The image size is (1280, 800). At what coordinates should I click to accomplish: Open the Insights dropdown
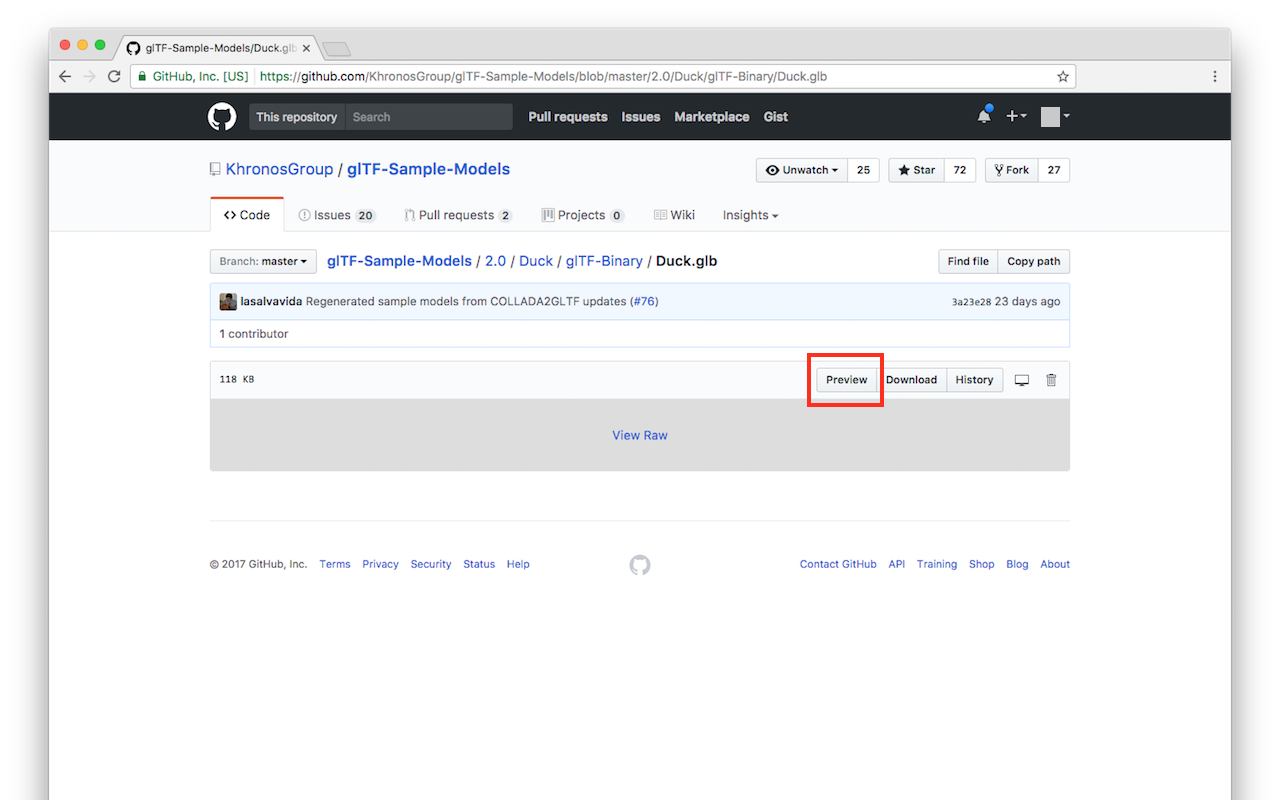[x=749, y=214]
